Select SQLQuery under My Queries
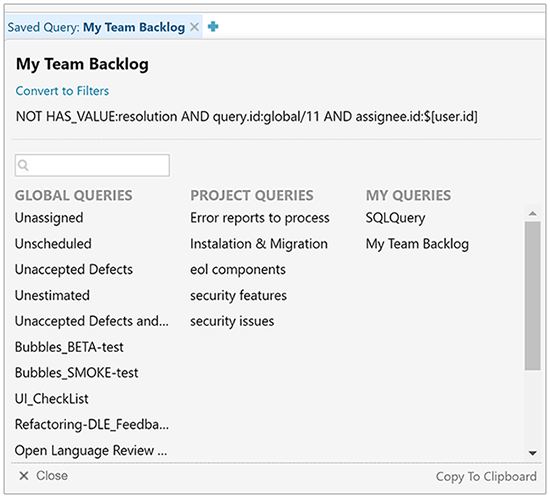Image resolution: width=550 pixels, height=498 pixels. [x=395, y=218]
